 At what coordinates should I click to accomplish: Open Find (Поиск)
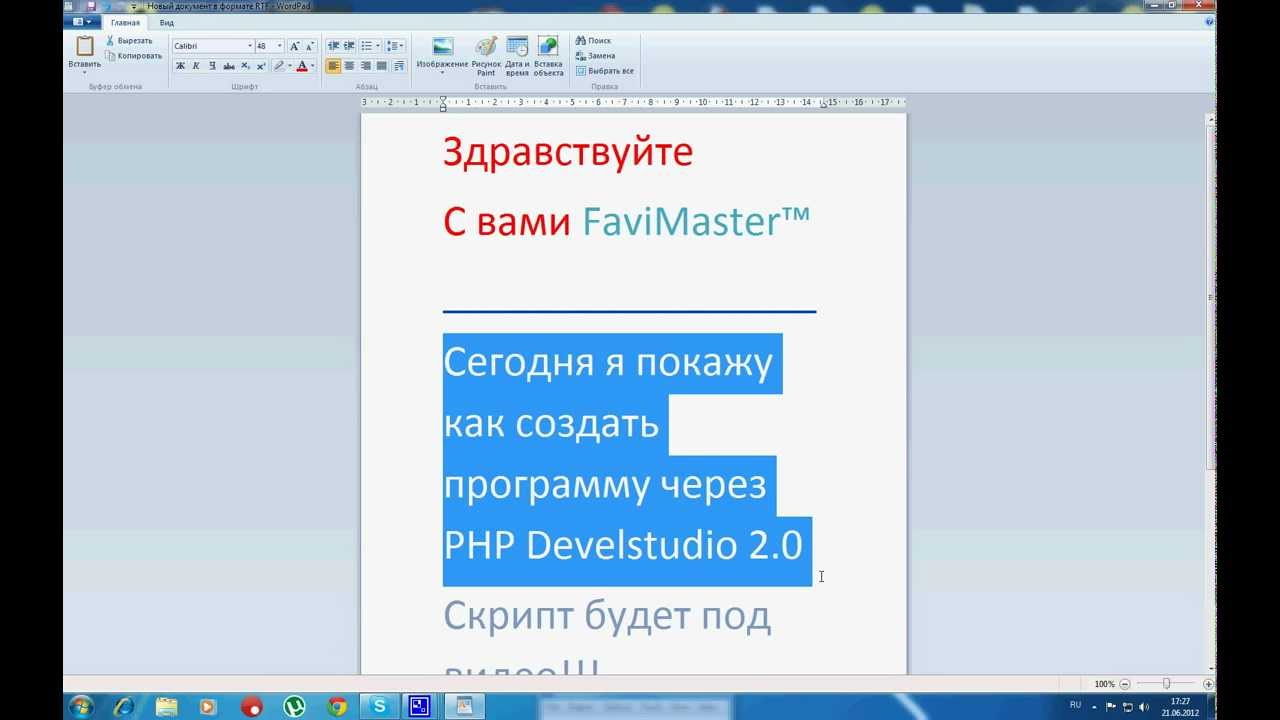click(x=594, y=41)
